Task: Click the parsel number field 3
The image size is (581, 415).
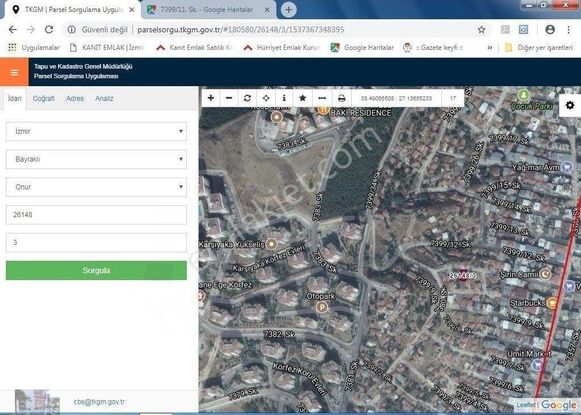Action: [x=96, y=243]
